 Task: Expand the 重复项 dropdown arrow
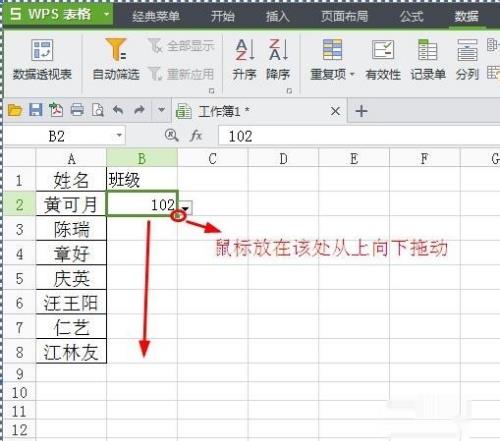click(352, 74)
